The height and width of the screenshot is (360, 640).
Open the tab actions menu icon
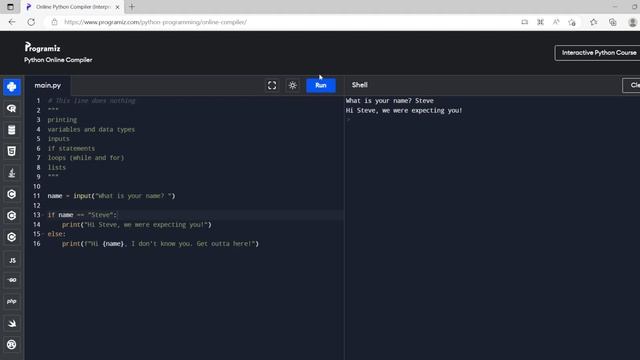coord(10,7)
